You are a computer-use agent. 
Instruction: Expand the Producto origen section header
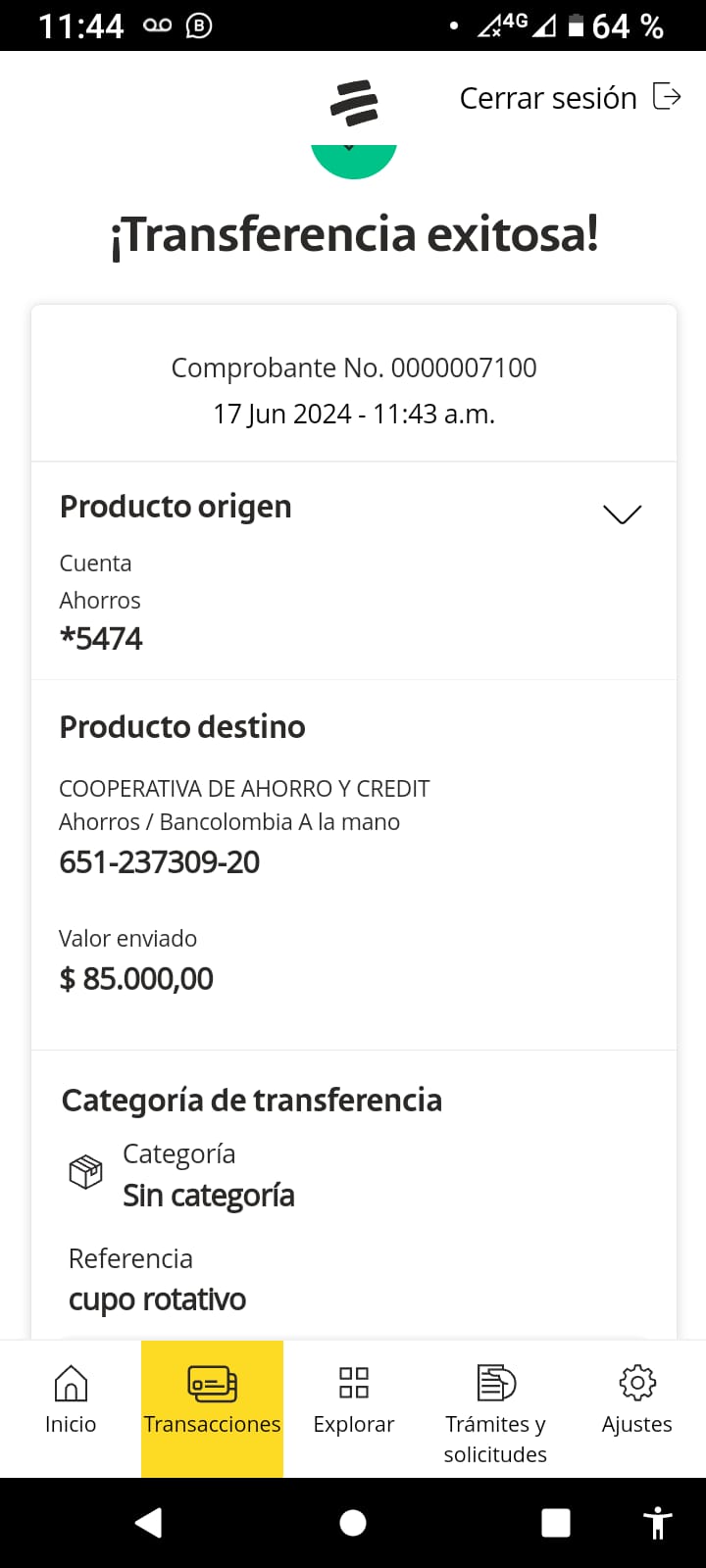pos(176,507)
